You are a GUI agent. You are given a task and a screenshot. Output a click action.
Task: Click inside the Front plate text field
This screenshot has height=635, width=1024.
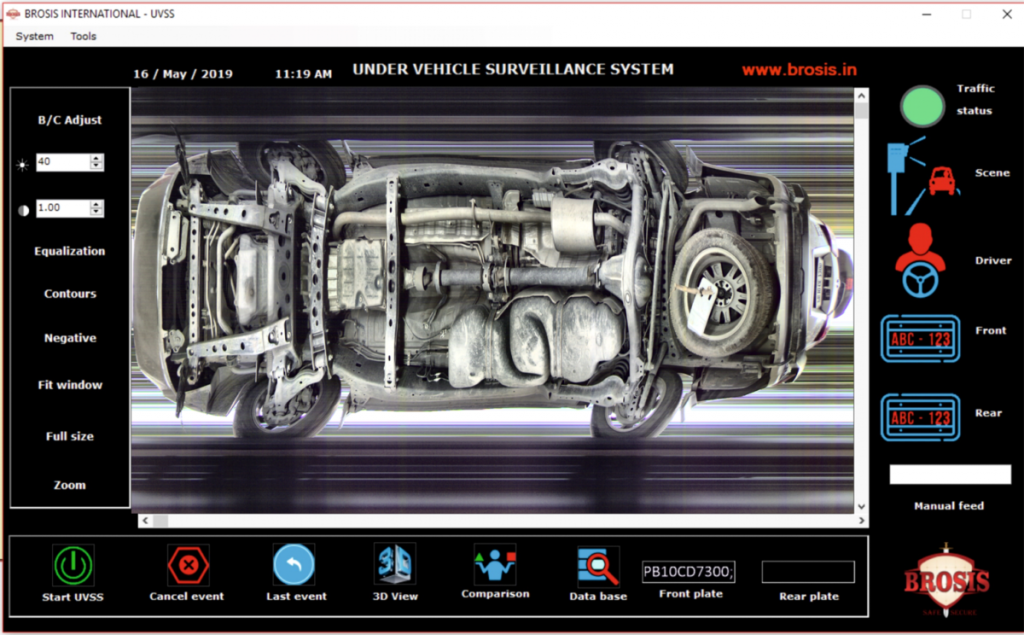[690, 569]
